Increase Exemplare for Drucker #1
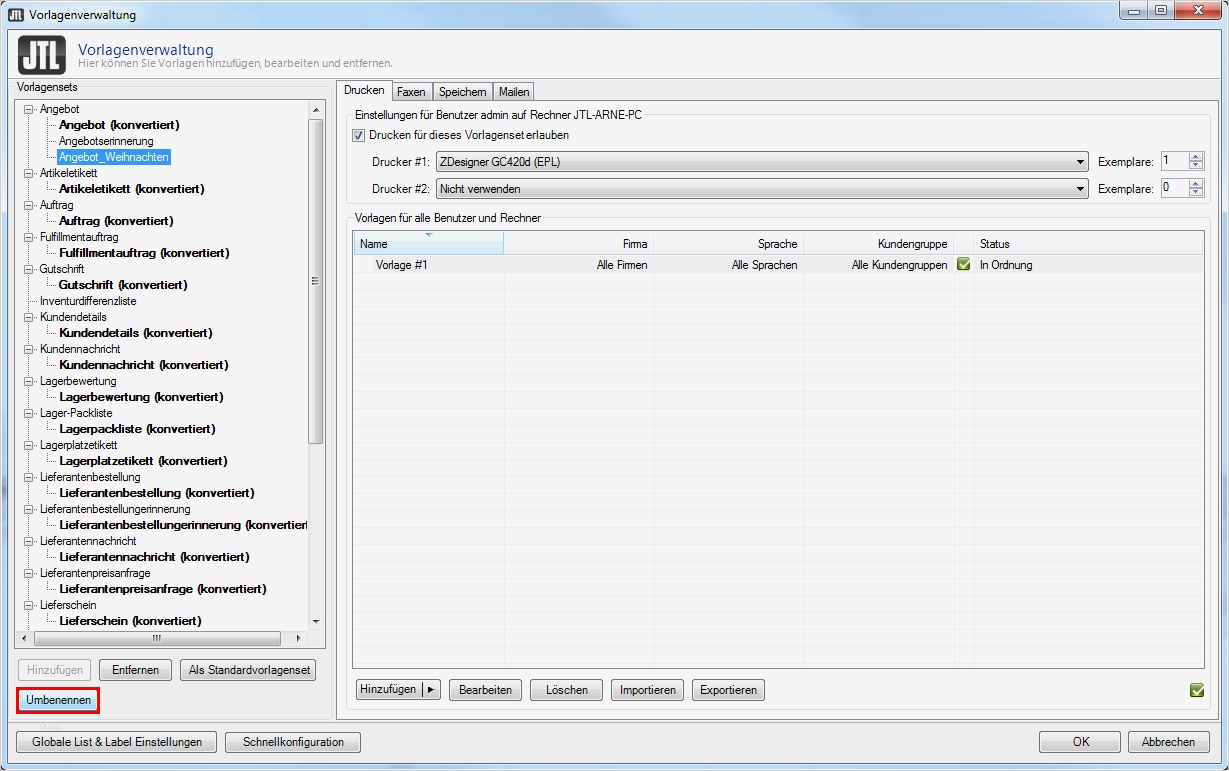Viewport: 1229px width, 771px height. (1197, 157)
